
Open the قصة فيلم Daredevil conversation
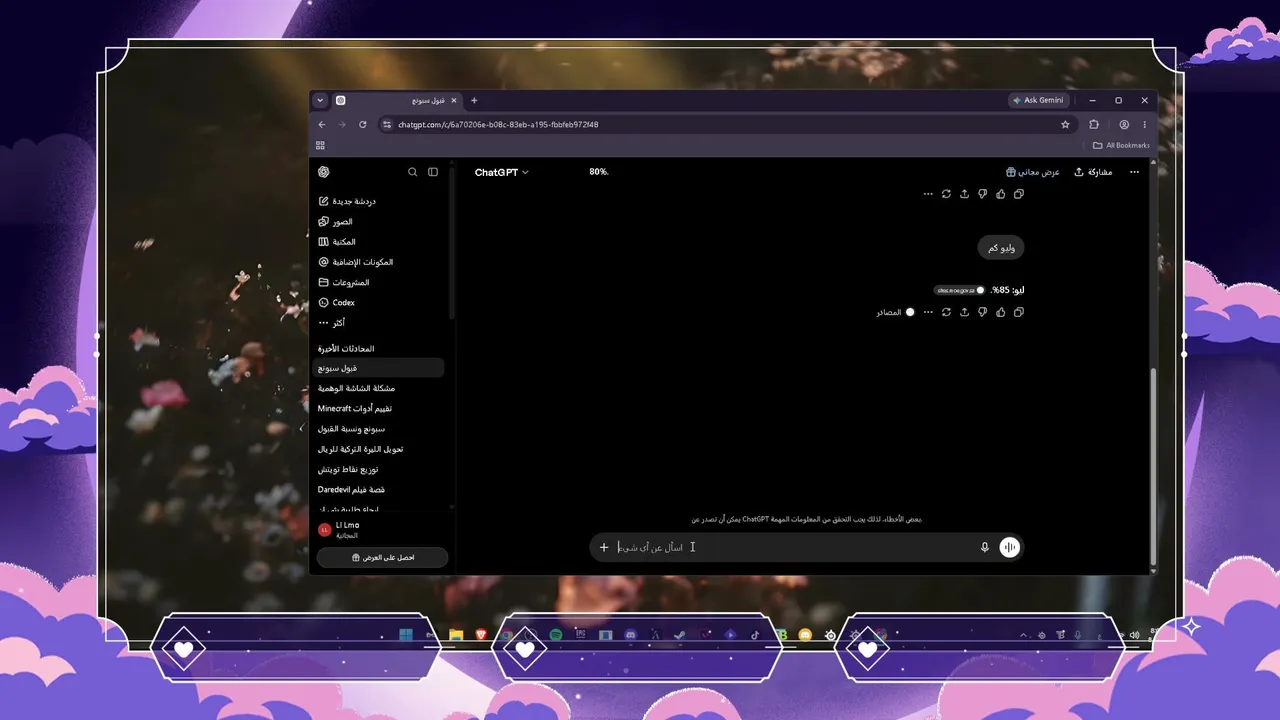pyautogui.click(x=380, y=490)
